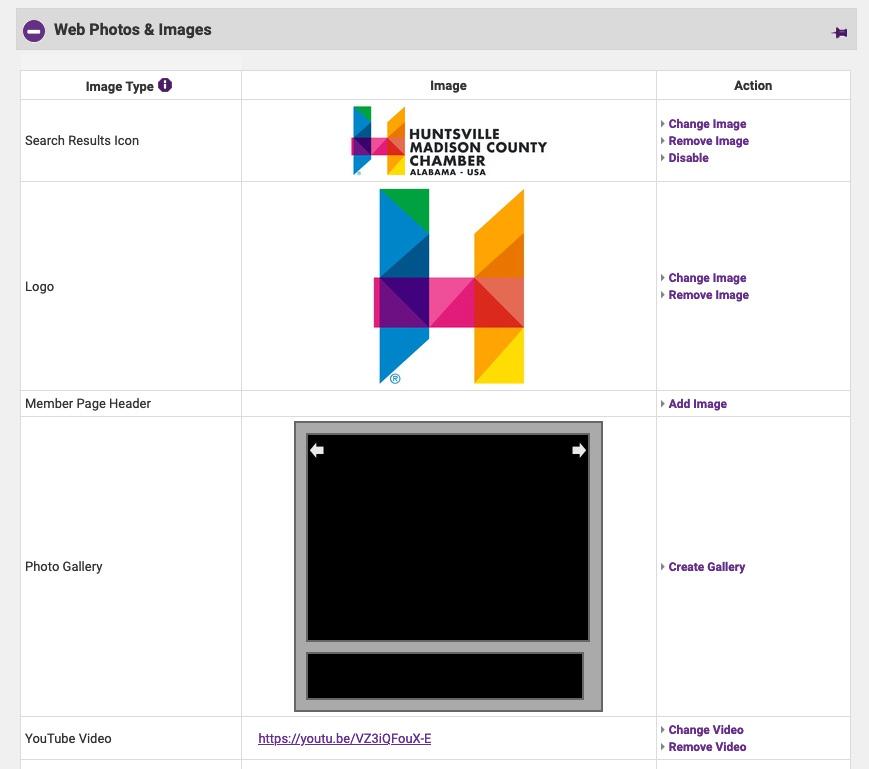
Task: Change the Logo image
Action: coord(707,278)
